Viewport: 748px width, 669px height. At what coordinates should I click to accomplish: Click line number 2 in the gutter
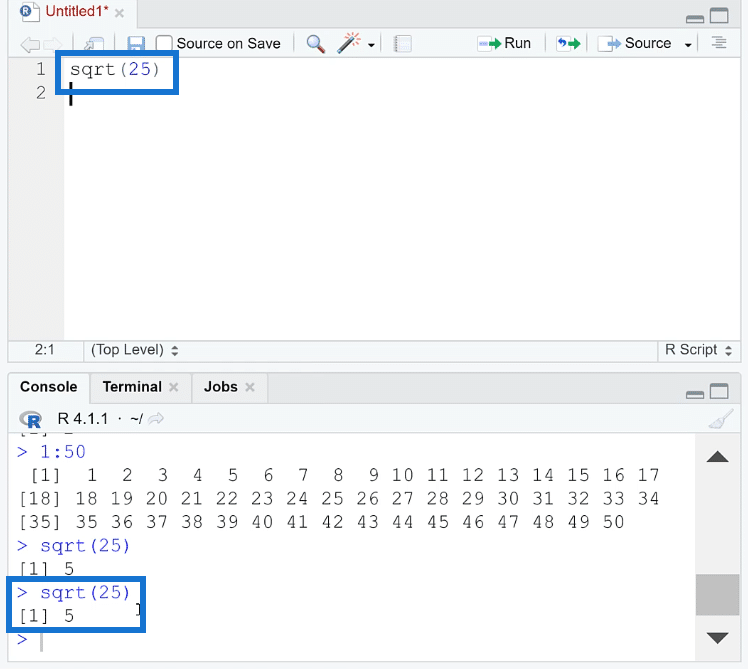tap(41, 93)
